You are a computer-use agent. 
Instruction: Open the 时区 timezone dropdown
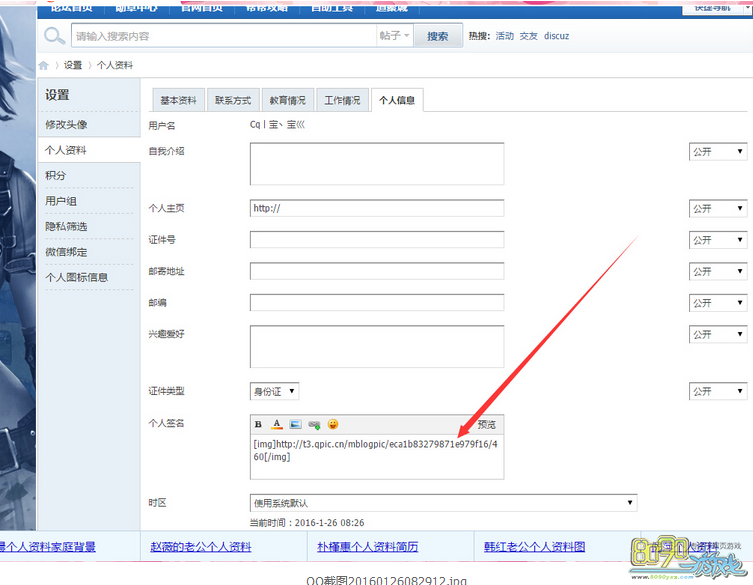click(x=443, y=502)
